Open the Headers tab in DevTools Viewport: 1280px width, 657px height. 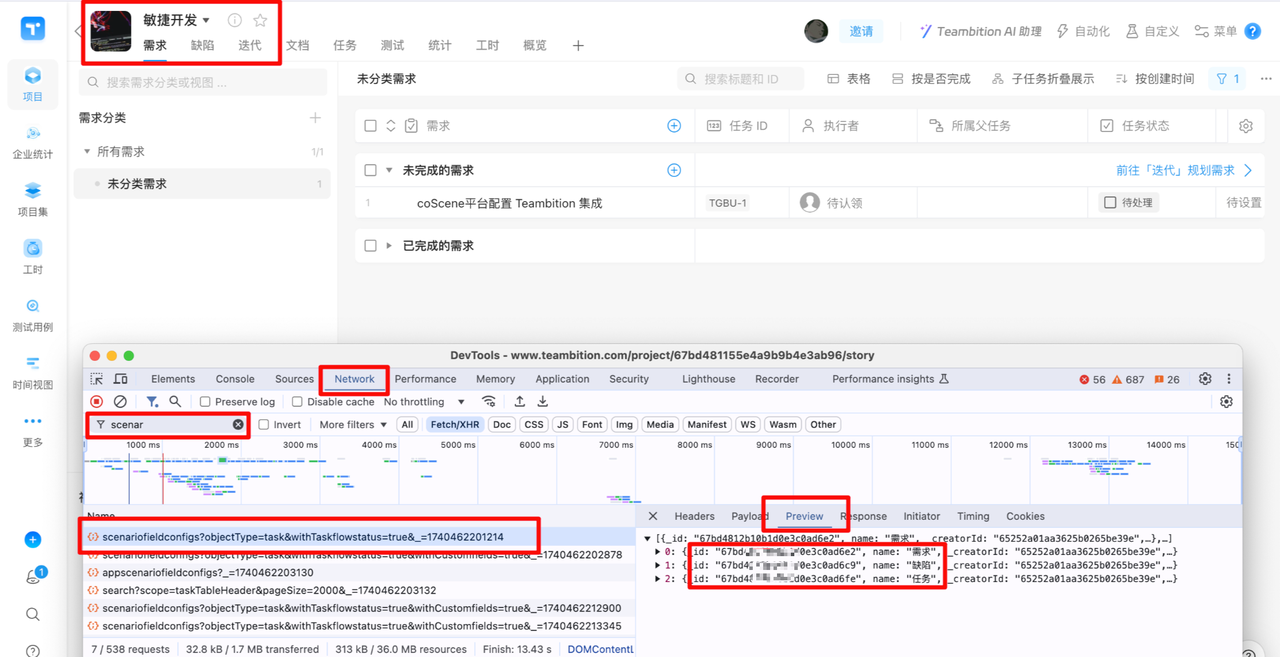pos(694,516)
